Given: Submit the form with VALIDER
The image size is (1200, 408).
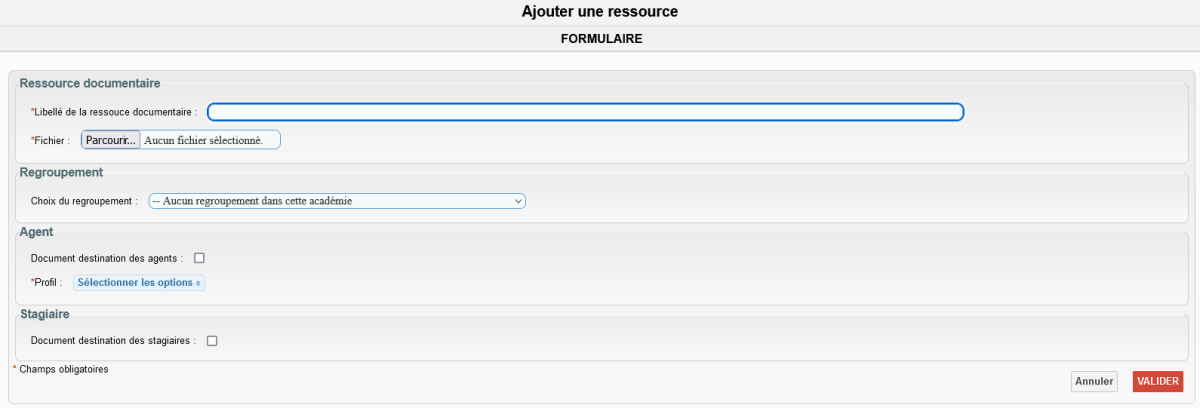Looking at the screenshot, I should pyautogui.click(x=1158, y=381).
